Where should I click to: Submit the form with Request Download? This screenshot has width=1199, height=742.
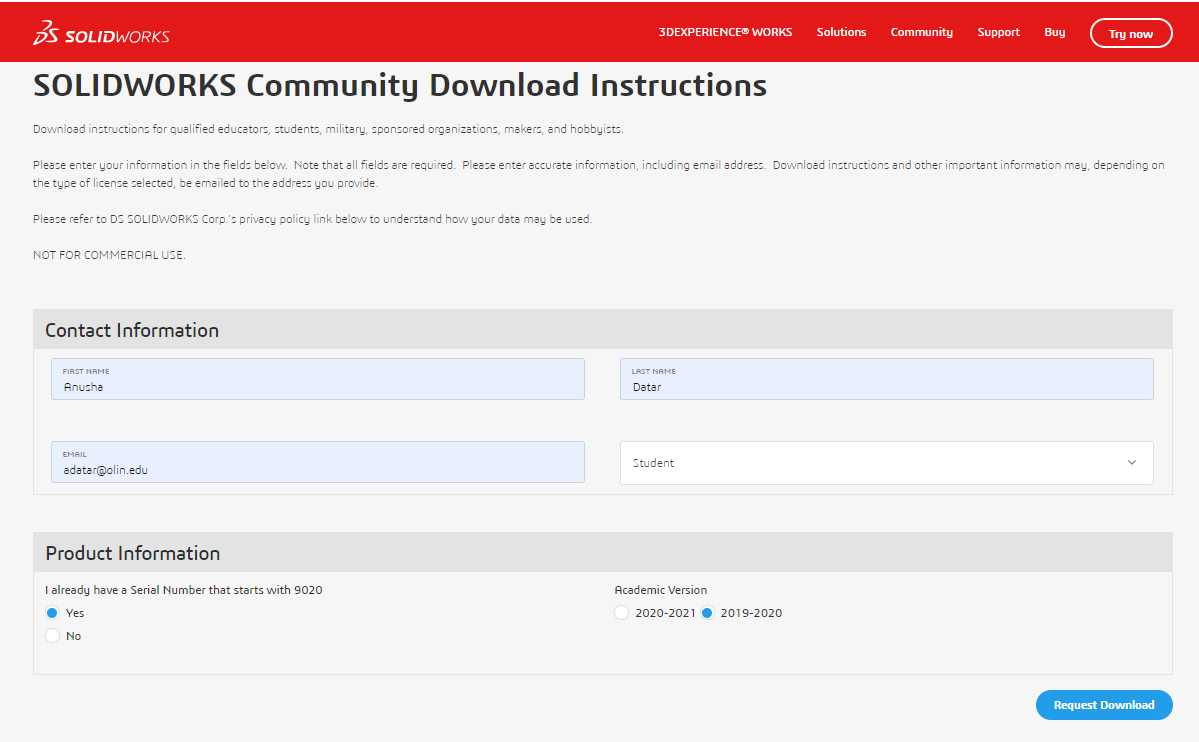(x=1103, y=705)
